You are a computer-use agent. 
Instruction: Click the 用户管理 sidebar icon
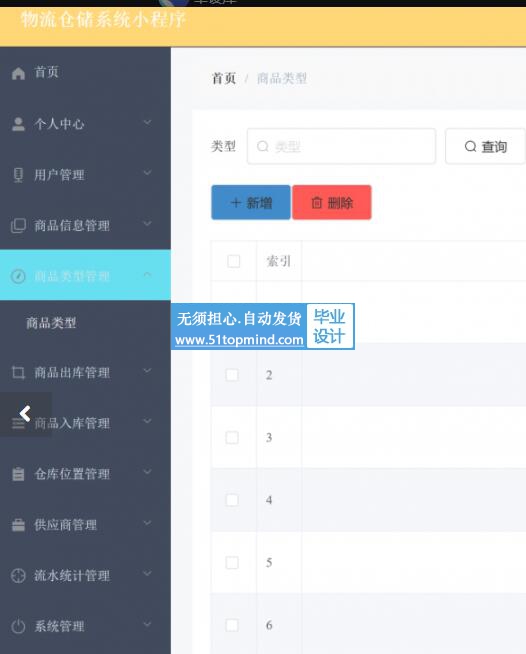(x=18, y=175)
